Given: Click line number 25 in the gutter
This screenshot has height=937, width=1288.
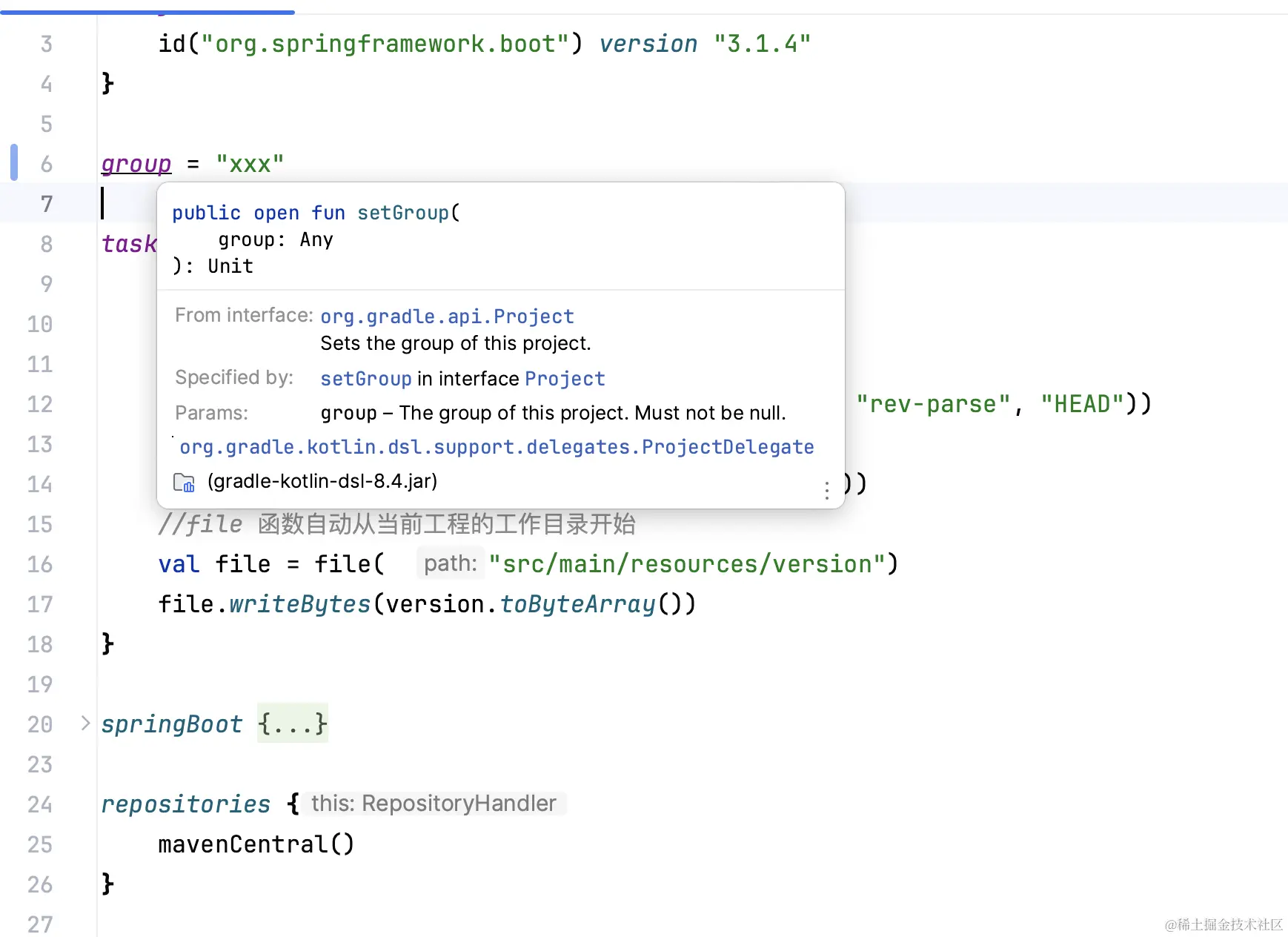Looking at the screenshot, I should click(40, 844).
